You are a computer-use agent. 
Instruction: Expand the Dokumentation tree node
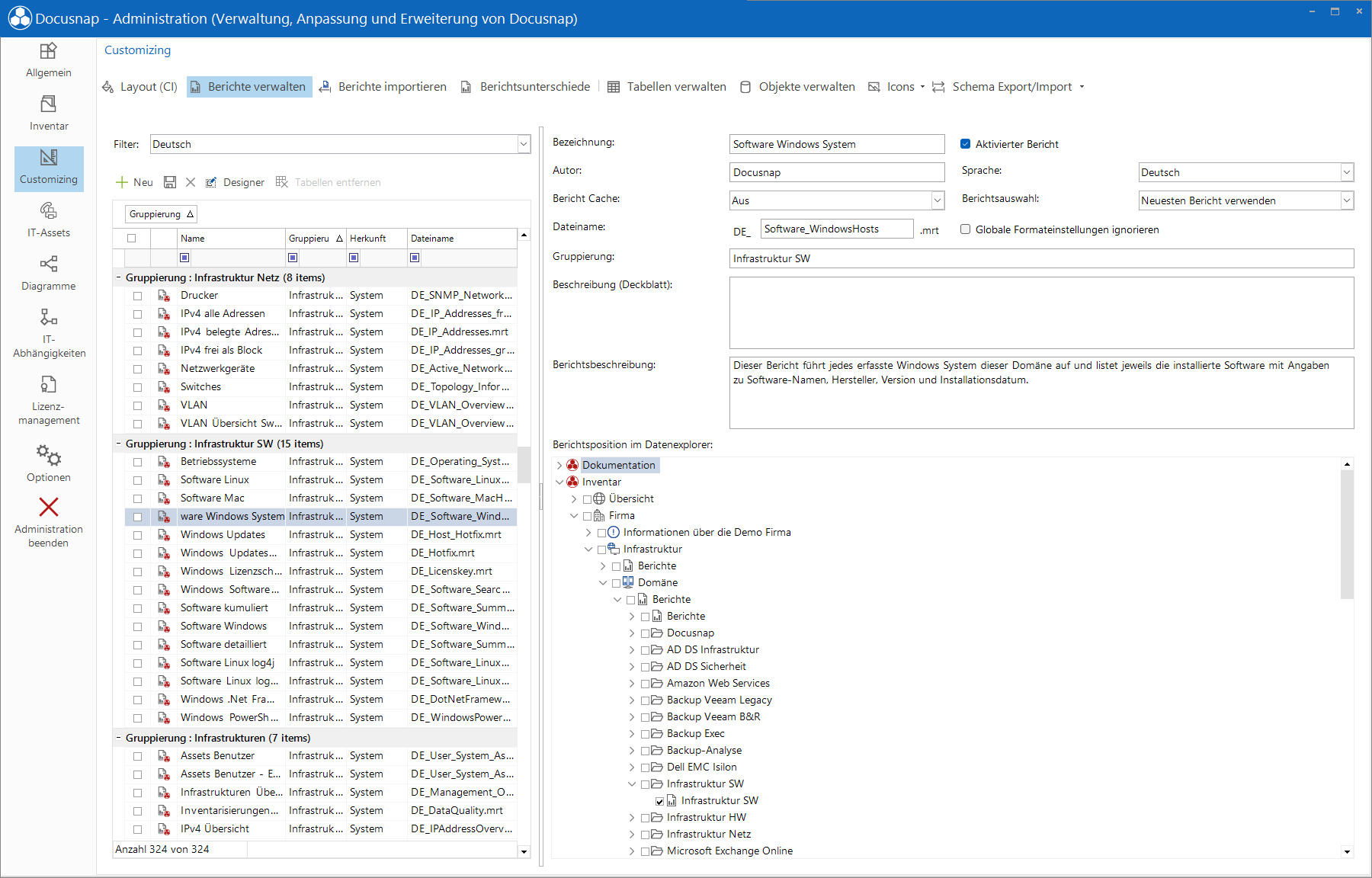pyautogui.click(x=559, y=466)
